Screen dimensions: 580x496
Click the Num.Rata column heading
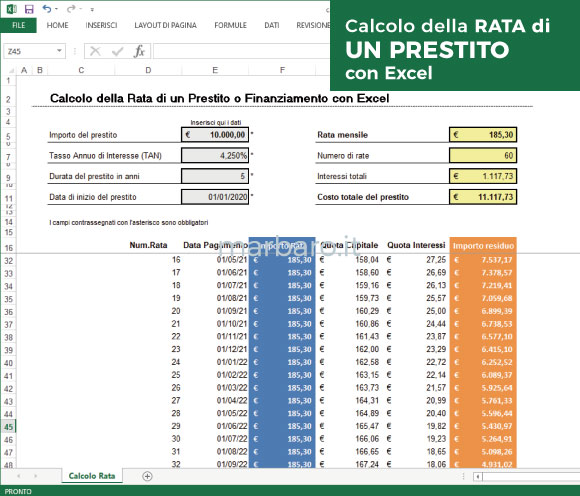148,245
